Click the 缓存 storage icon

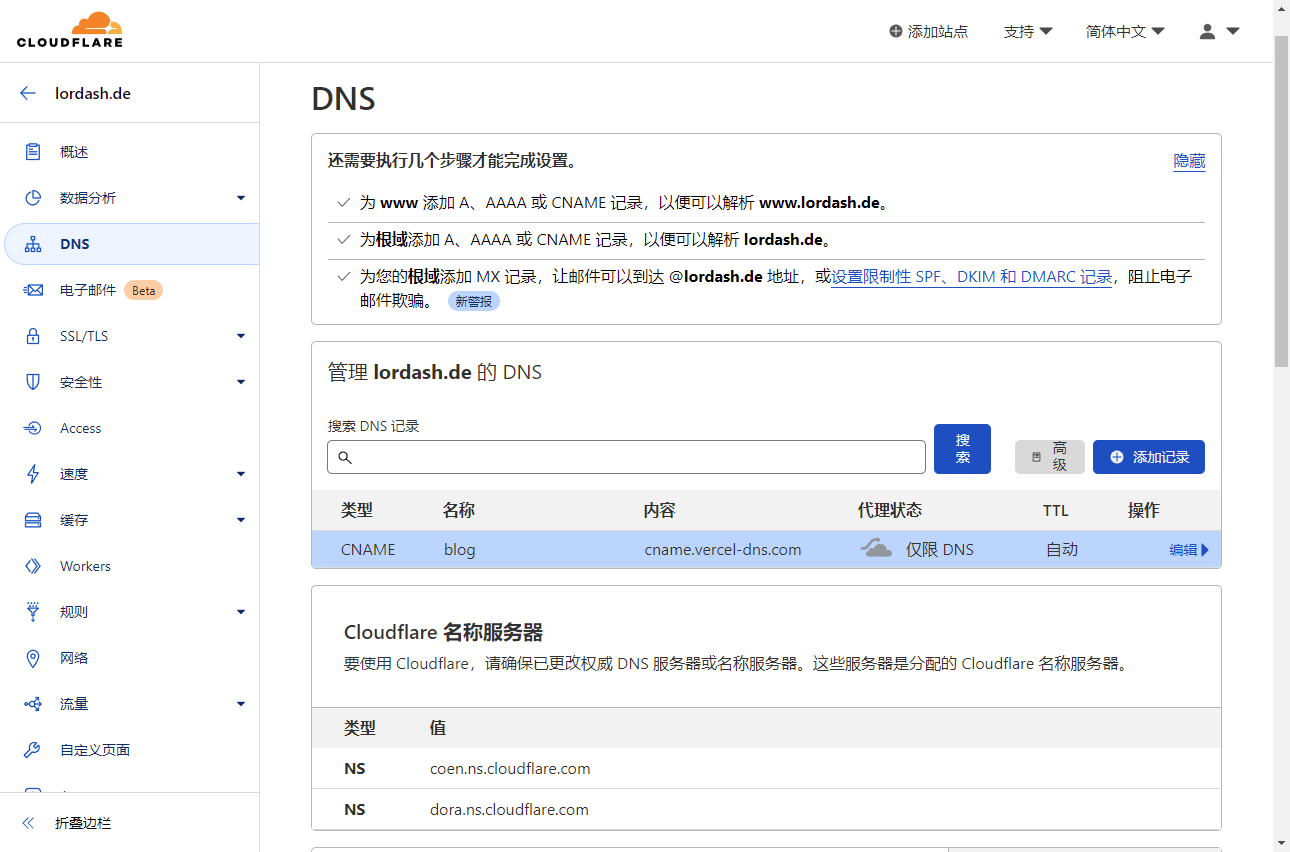(33, 520)
